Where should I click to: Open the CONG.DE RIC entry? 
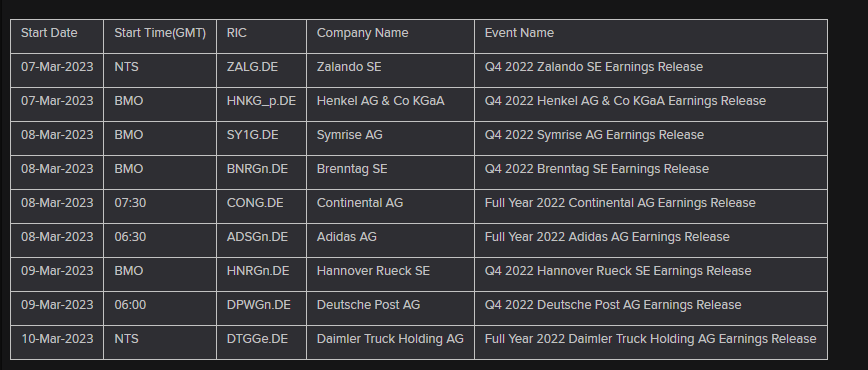[x=255, y=203]
